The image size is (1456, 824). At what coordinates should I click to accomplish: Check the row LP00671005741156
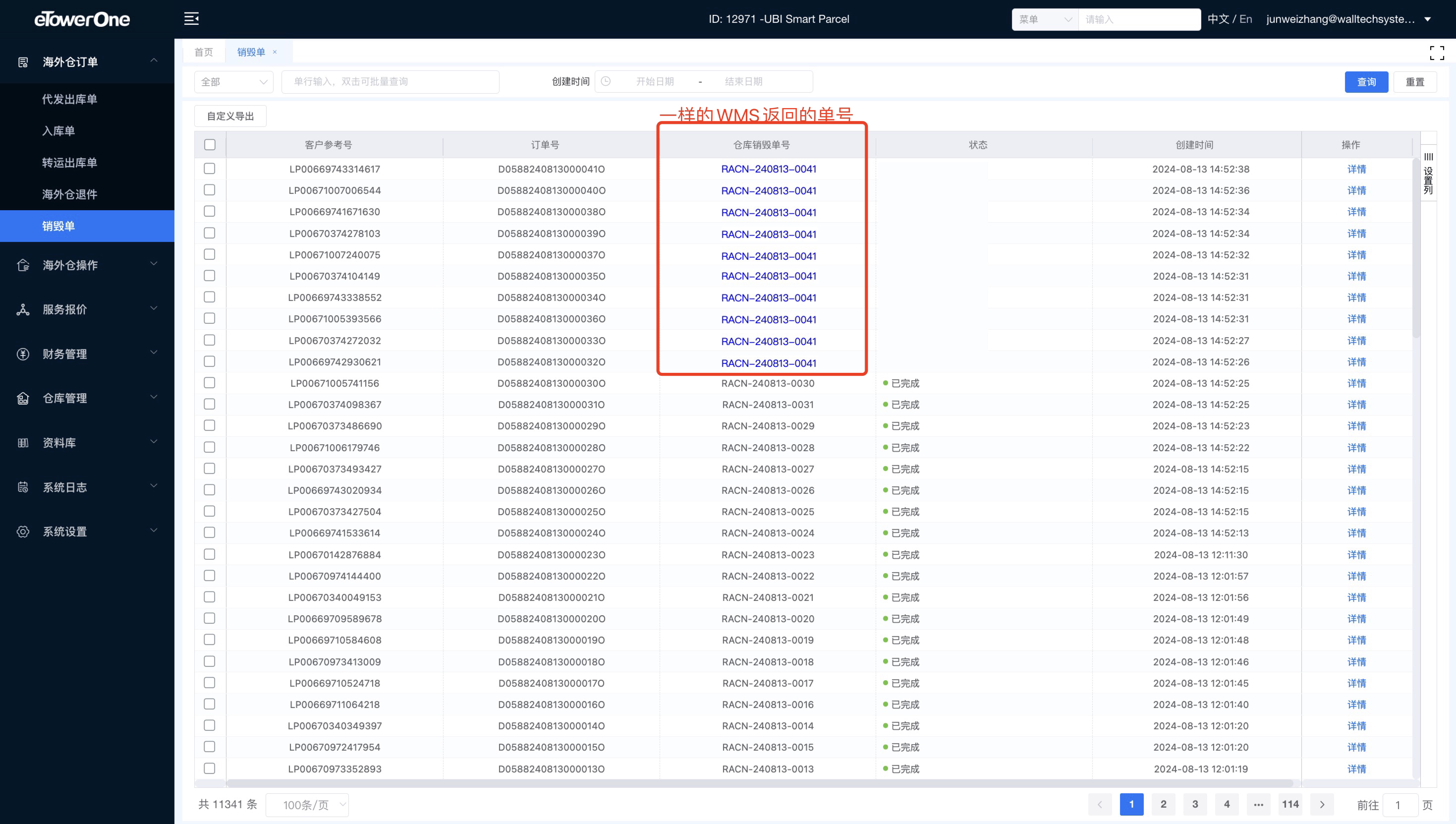(x=210, y=383)
